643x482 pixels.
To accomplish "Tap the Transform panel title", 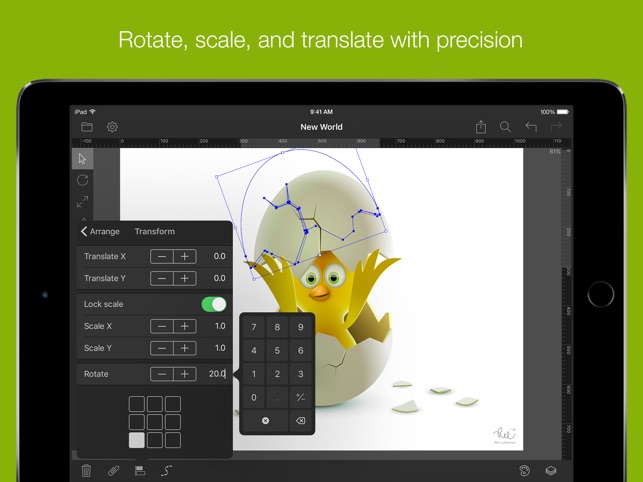I will (x=155, y=231).
